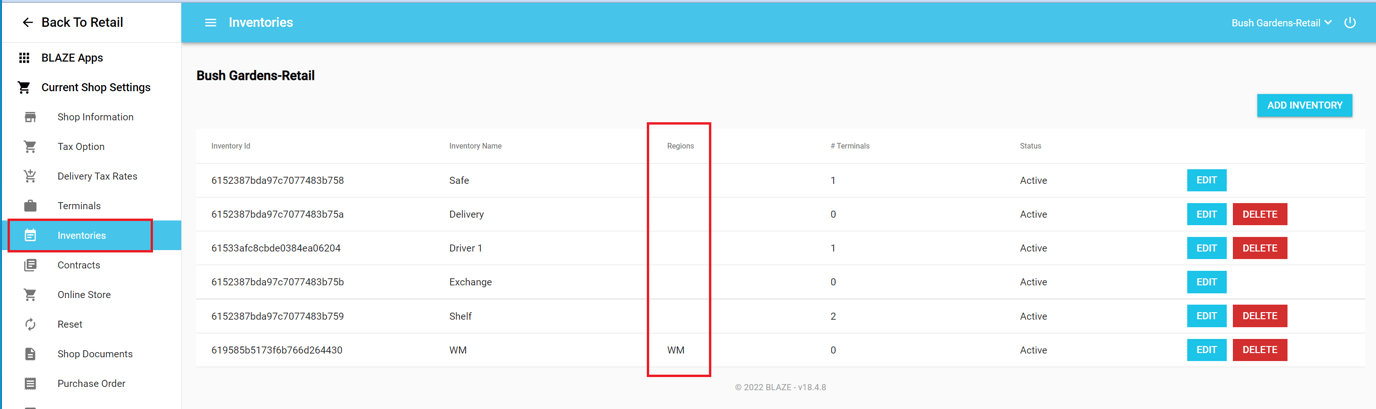Click the 2022 BLAZE version footer text
Image resolution: width=1376 pixels, height=409 pixels.
coord(780,387)
